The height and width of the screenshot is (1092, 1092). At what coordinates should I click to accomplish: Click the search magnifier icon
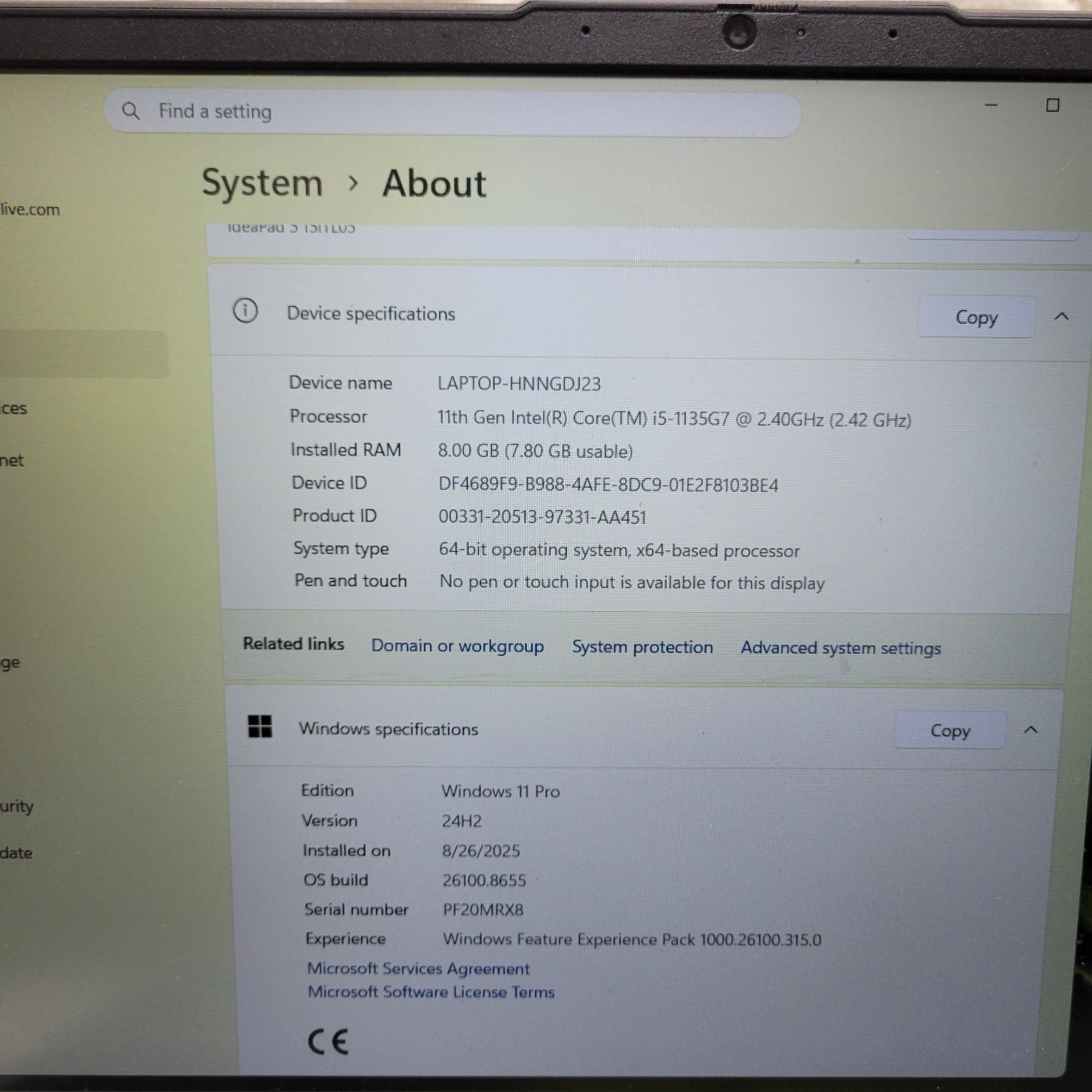pos(130,111)
